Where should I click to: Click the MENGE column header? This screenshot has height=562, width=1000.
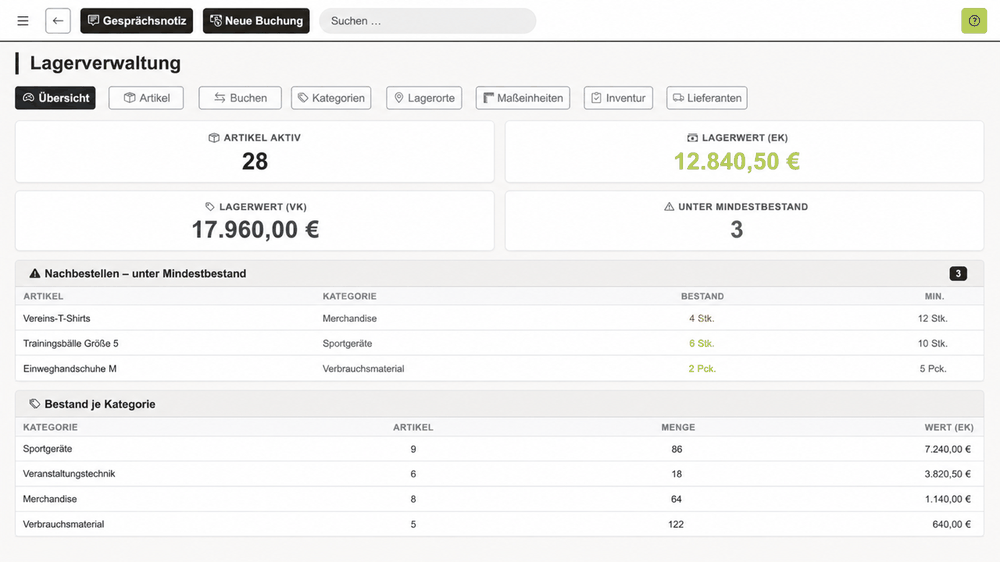[678, 427]
